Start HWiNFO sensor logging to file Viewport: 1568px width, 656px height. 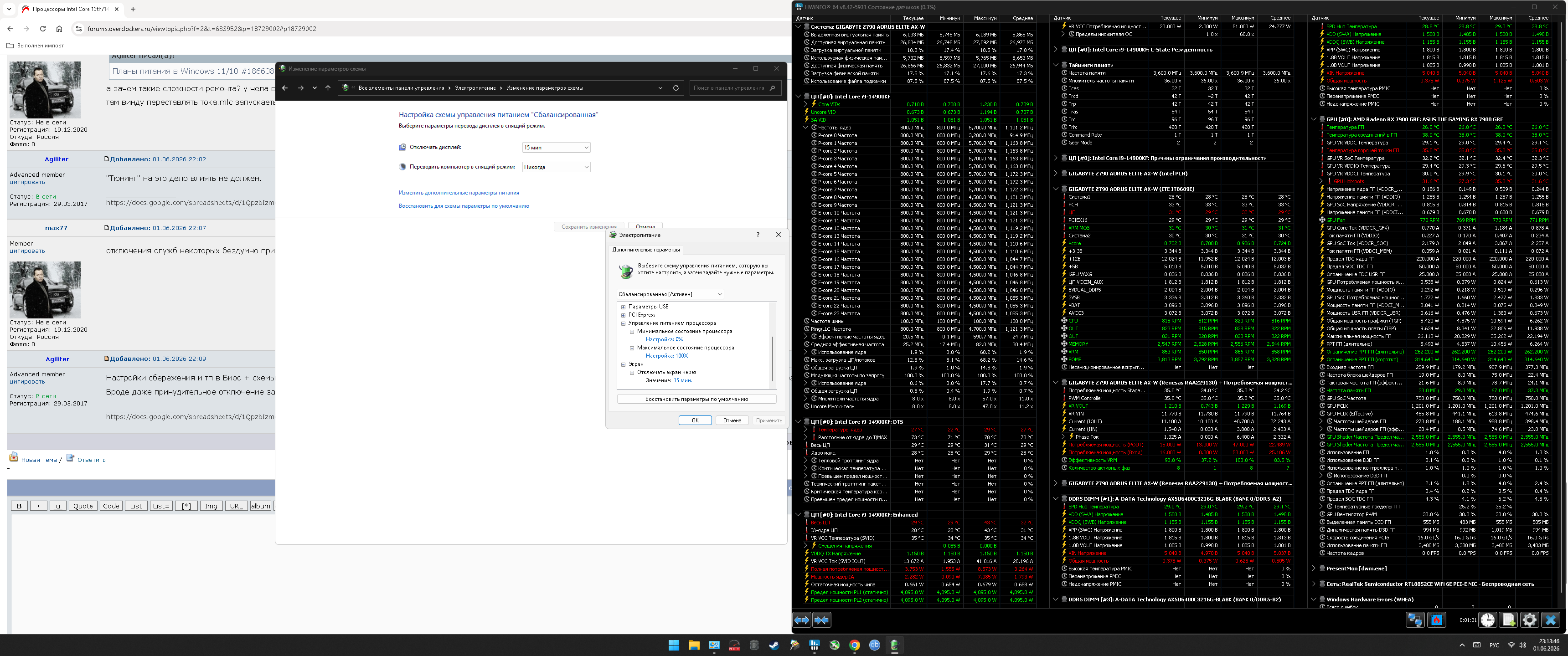tap(1508, 620)
